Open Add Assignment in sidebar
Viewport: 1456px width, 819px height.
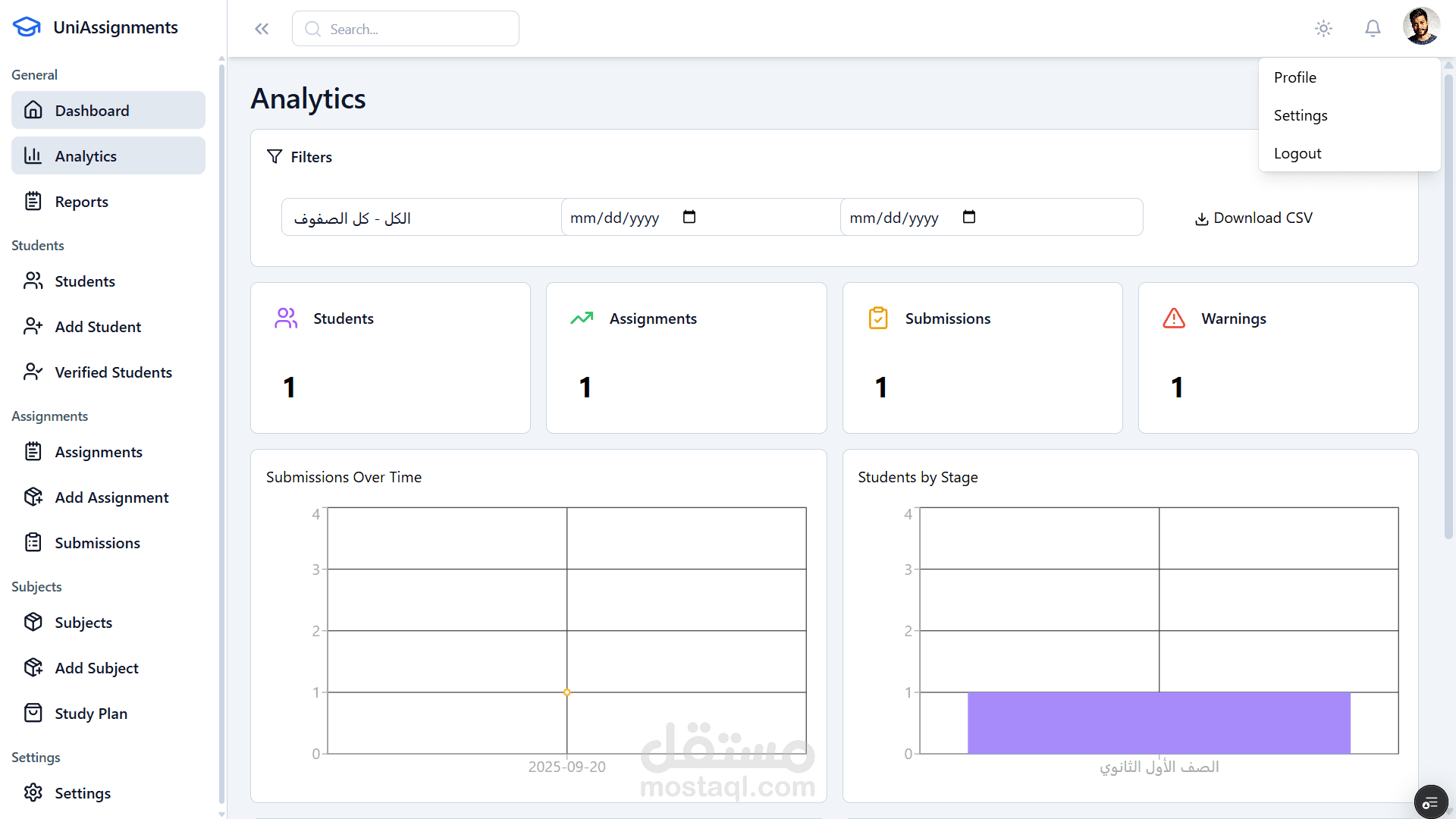[x=111, y=497]
